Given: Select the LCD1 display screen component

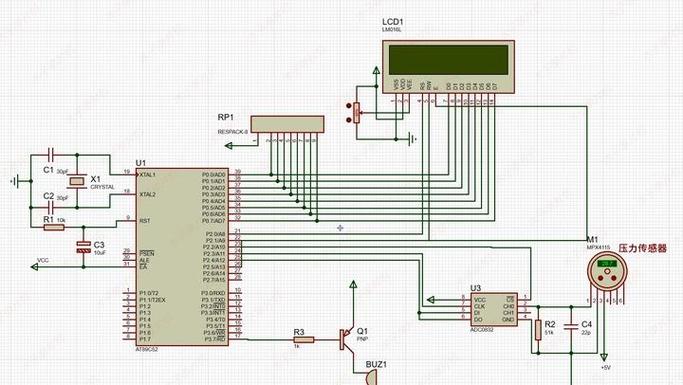Looking at the screenshot, I should [448, 67].
